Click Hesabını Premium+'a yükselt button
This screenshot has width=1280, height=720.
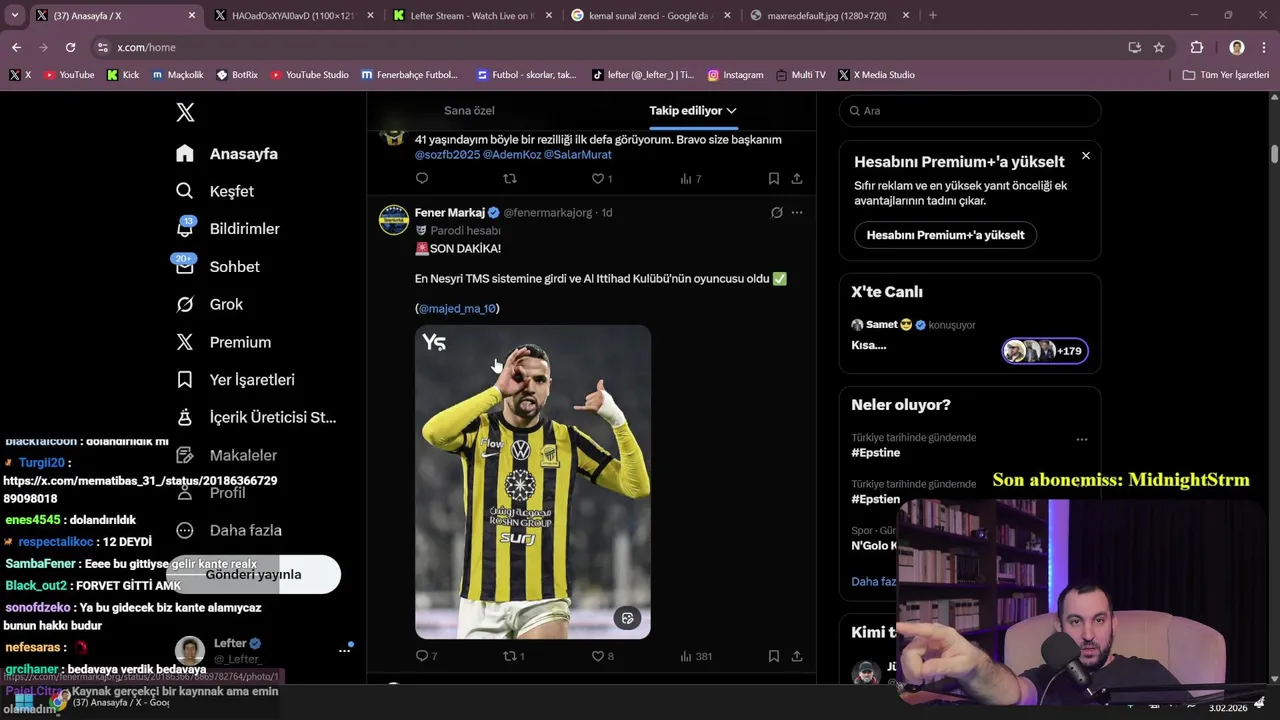(945, 235)
